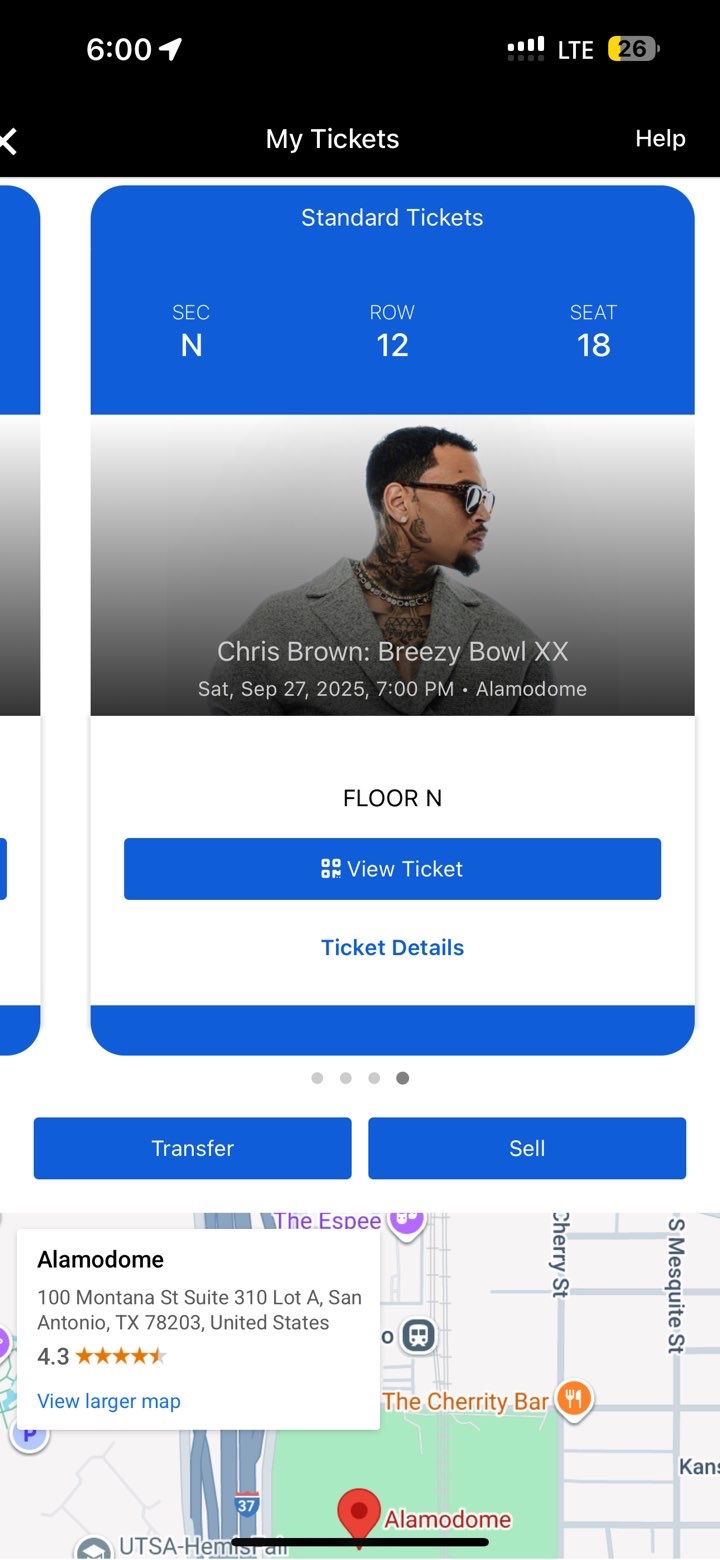
Task: Open Ticket Details
Action: [x=392, y=947]
